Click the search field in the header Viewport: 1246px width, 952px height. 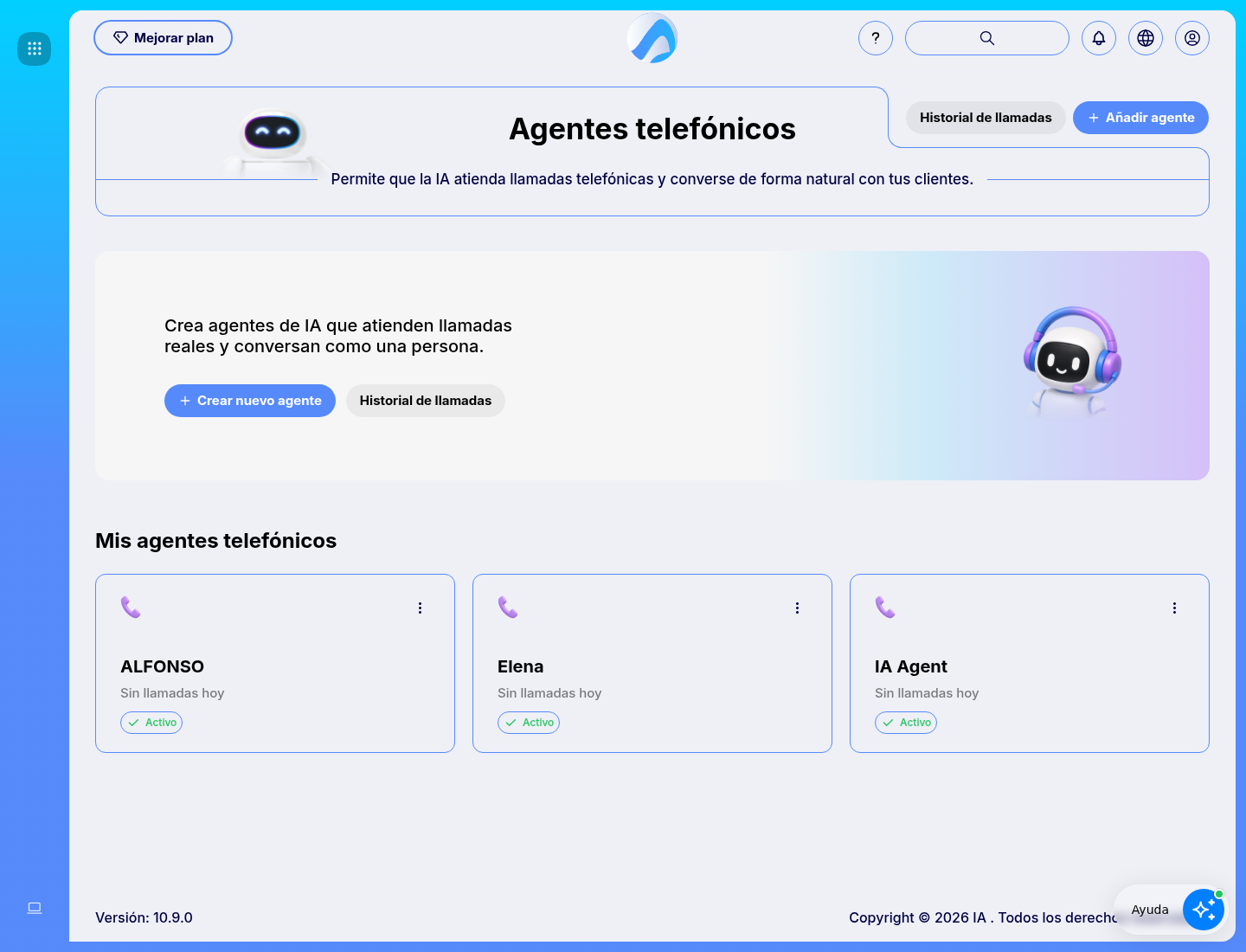tap(987, 38)
